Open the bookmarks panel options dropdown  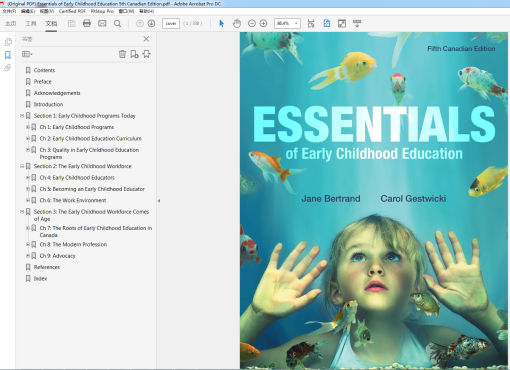27,54
